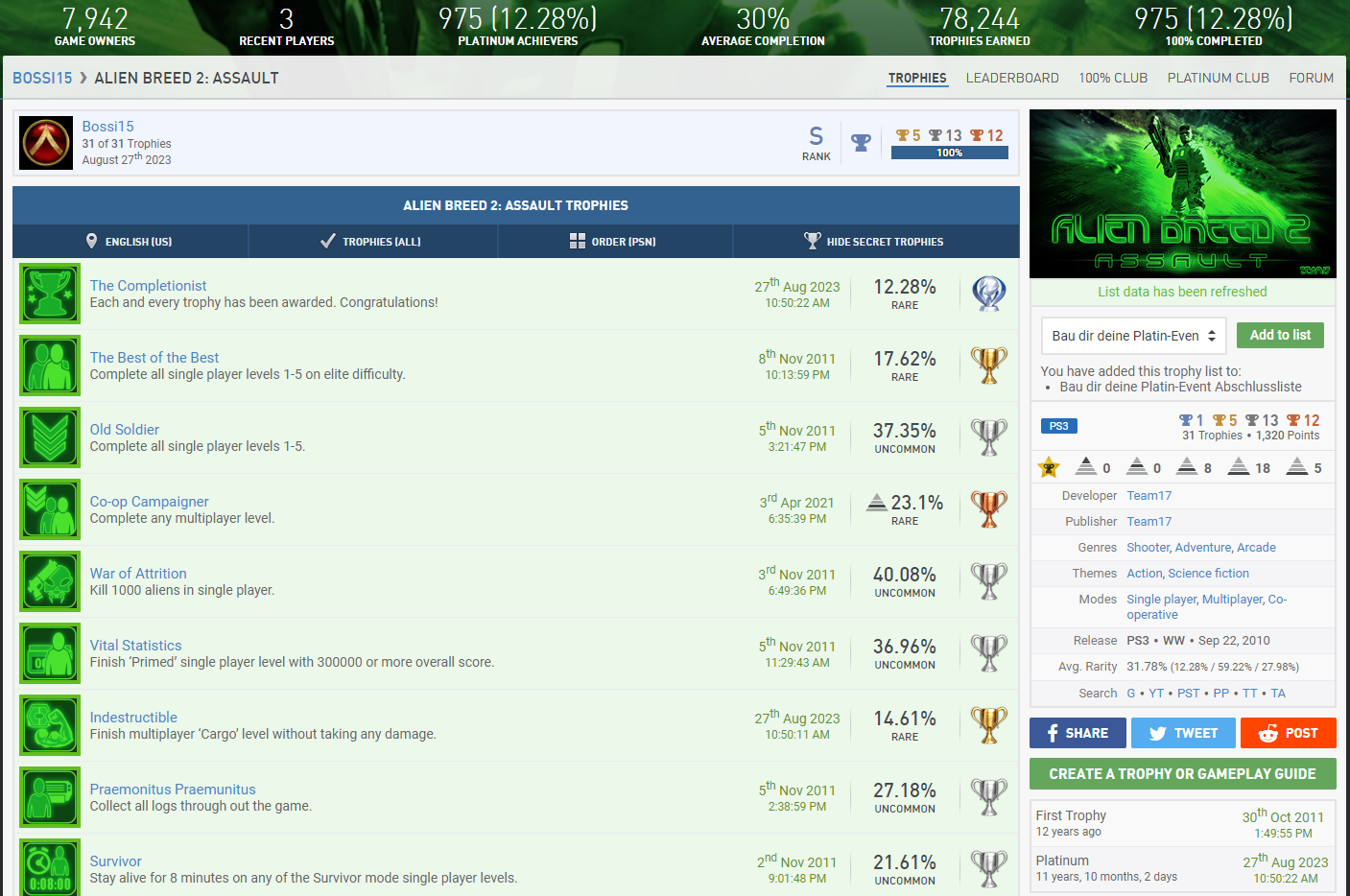Click the Facebook Share button
The image size is (1350, 896).
pyautogui.click(x=1077, y=733)
